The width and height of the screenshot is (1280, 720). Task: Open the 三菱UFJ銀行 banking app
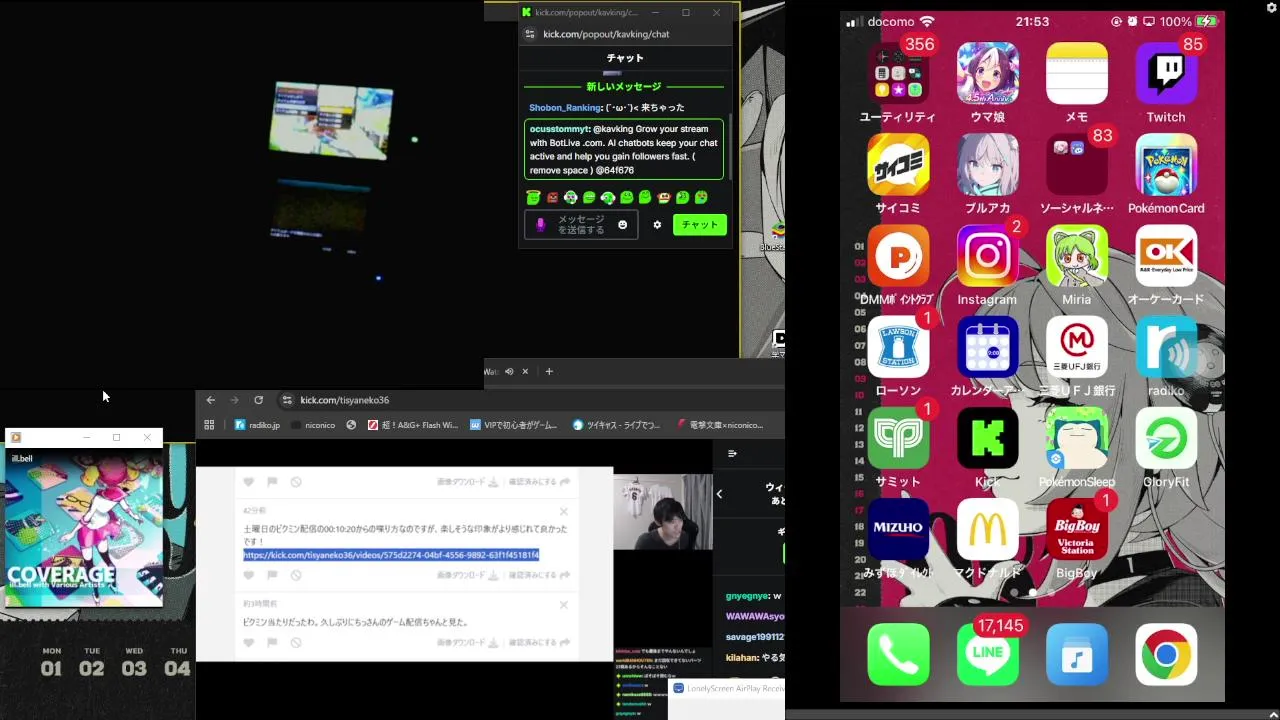point(1076,347)
